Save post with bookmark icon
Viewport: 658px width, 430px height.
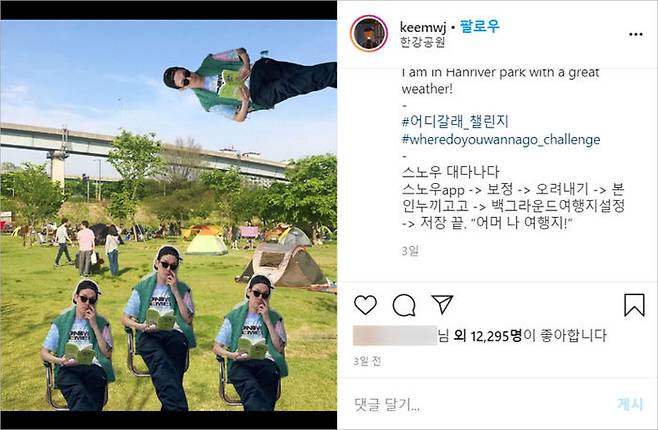tap(634, 305)
